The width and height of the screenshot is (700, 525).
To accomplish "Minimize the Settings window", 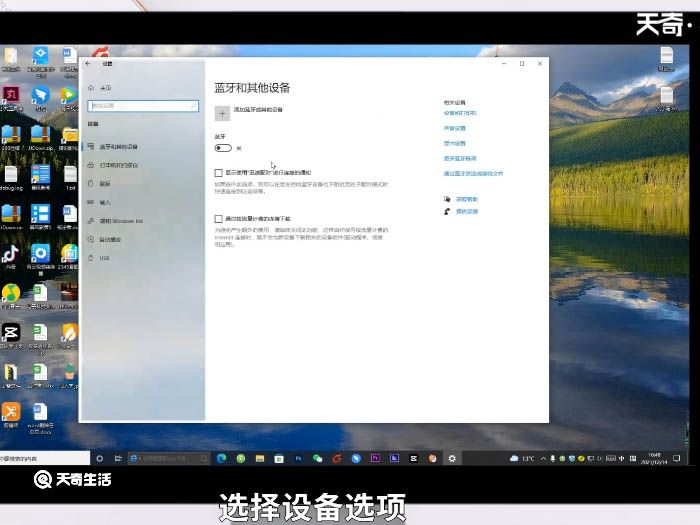I will 504,63.
